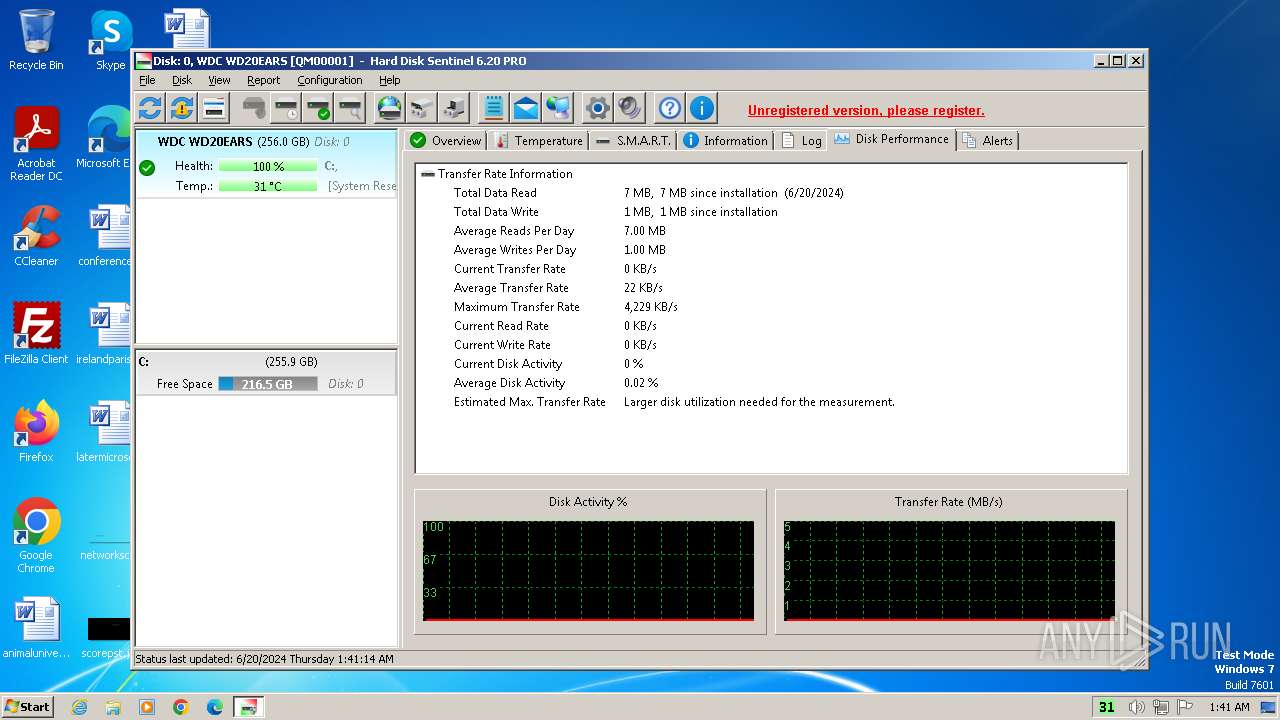Click the Firefox desktop icon

[36, 432]
